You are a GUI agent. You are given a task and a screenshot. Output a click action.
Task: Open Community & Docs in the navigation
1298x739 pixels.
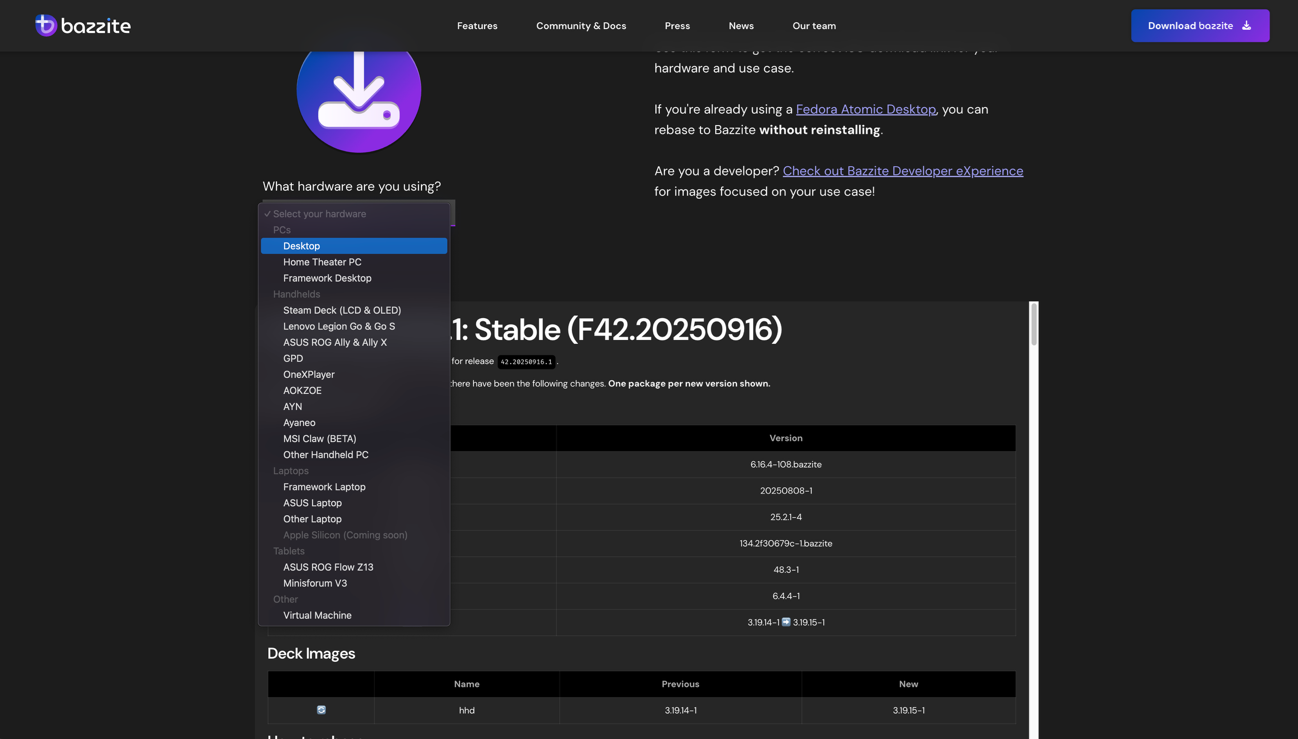(x=581, y=26)
